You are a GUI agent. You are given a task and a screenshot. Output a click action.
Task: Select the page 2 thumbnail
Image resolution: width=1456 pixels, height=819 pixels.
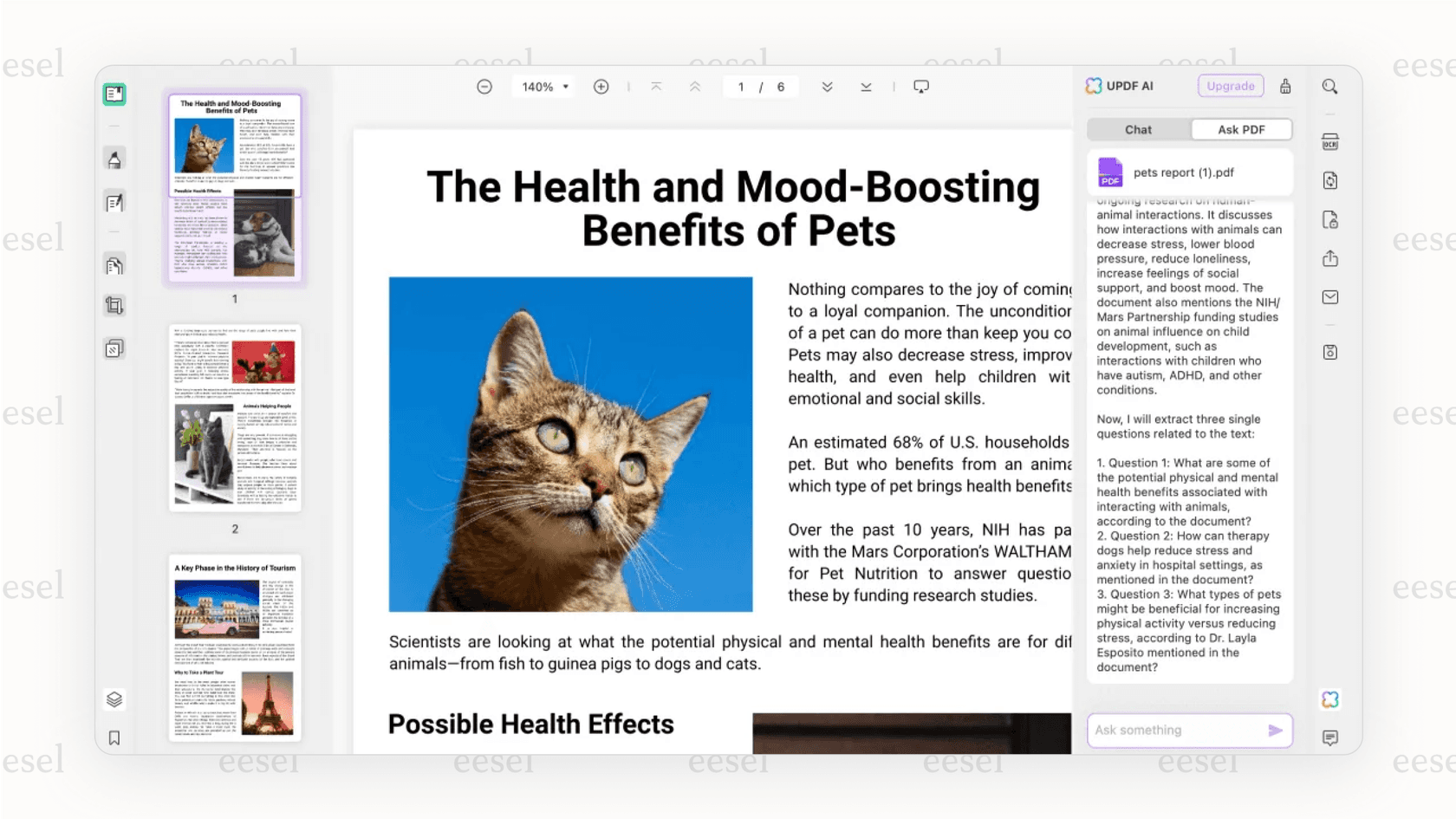(235, 418)
